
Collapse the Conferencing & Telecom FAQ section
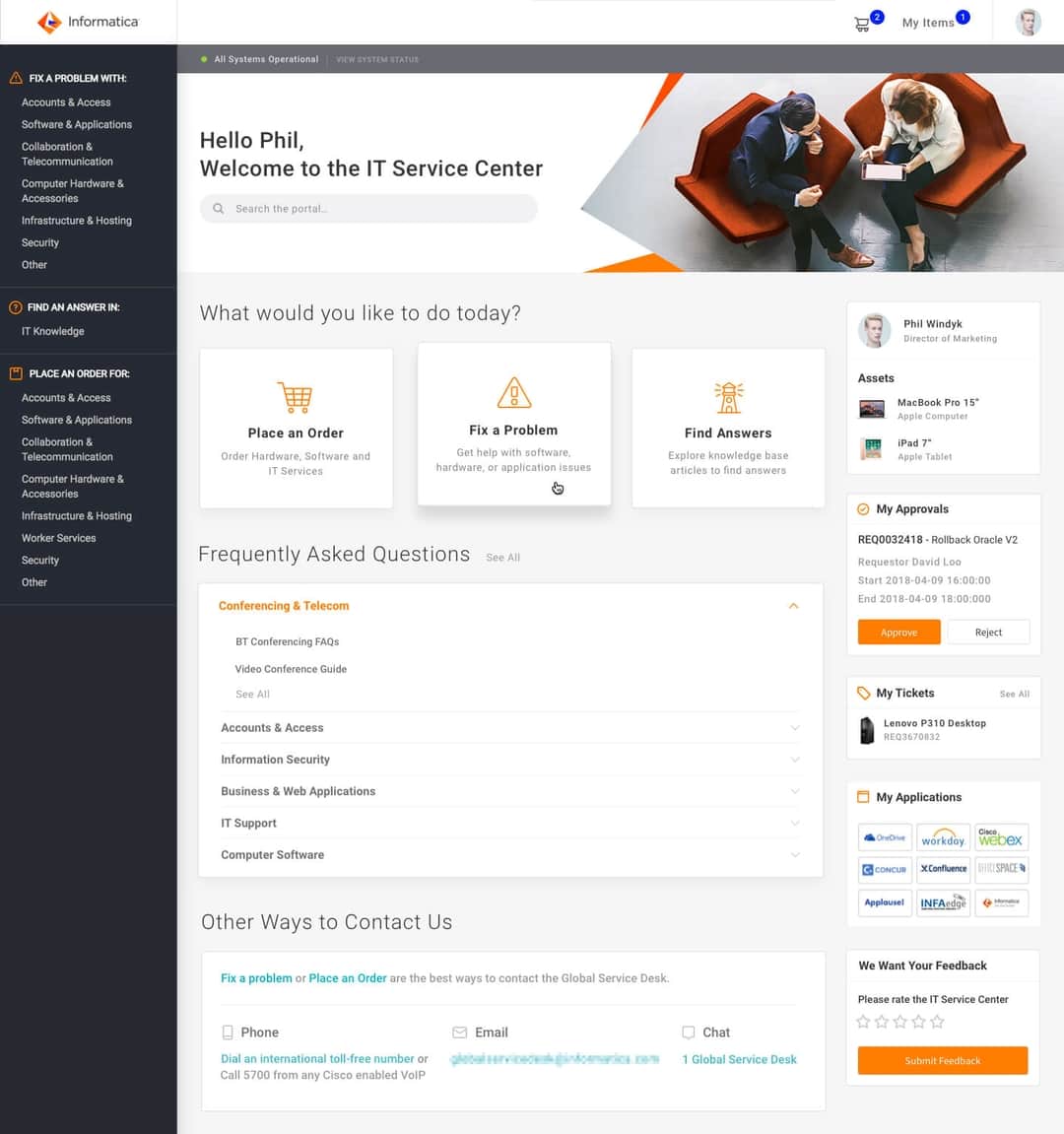point(793,606)
